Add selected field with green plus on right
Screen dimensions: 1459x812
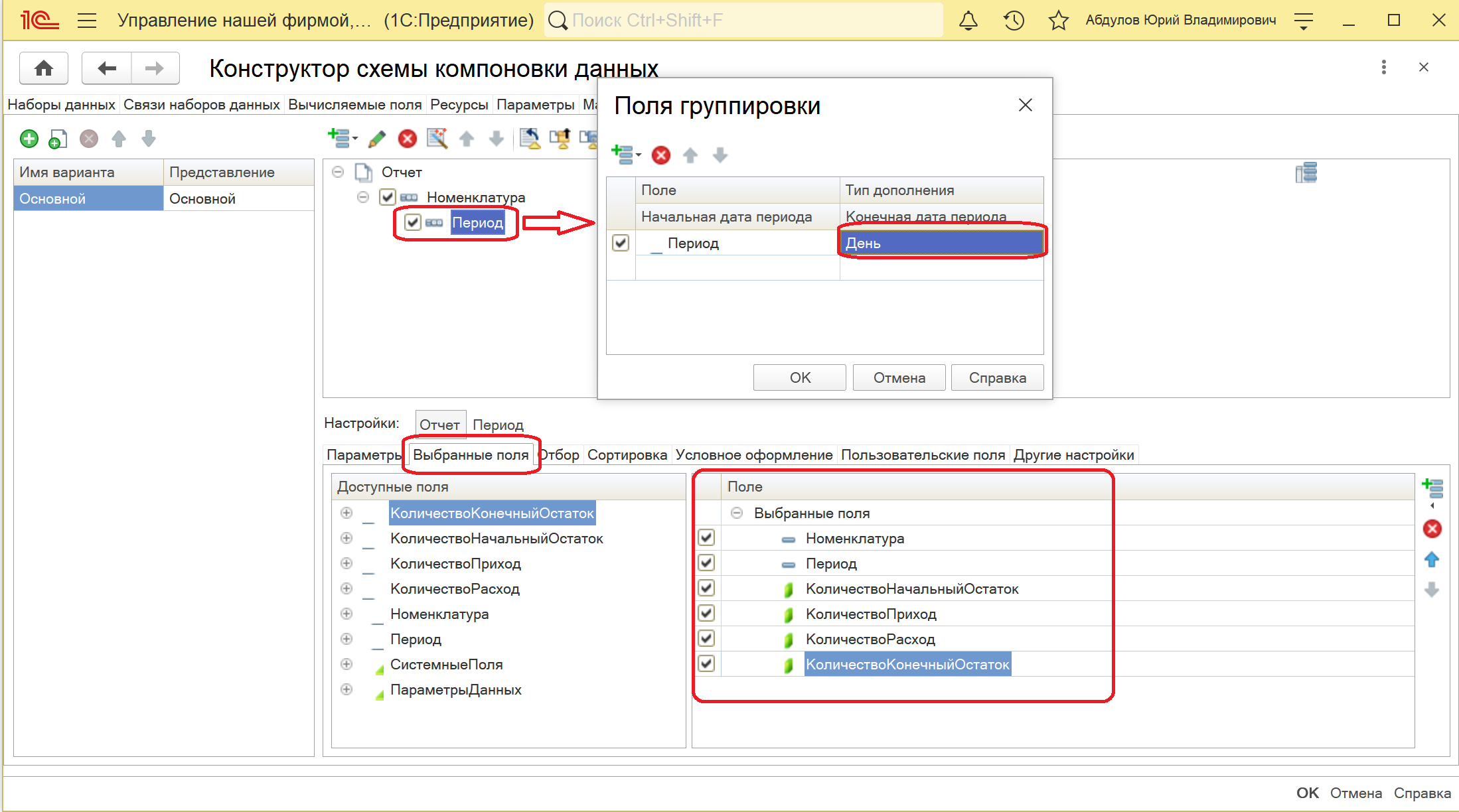pos(1432,490)
